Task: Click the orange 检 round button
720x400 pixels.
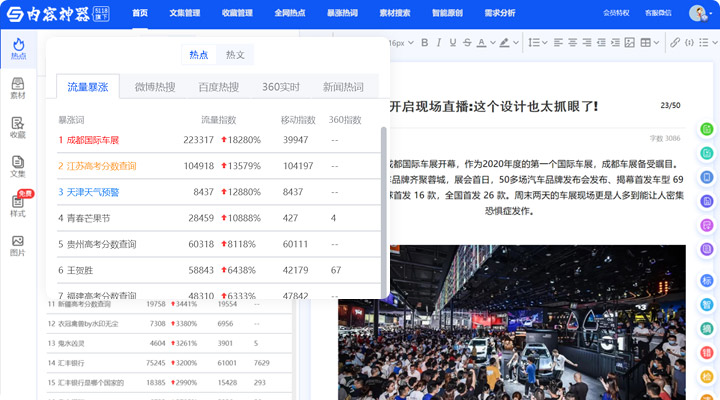Action: click(707, 376)
